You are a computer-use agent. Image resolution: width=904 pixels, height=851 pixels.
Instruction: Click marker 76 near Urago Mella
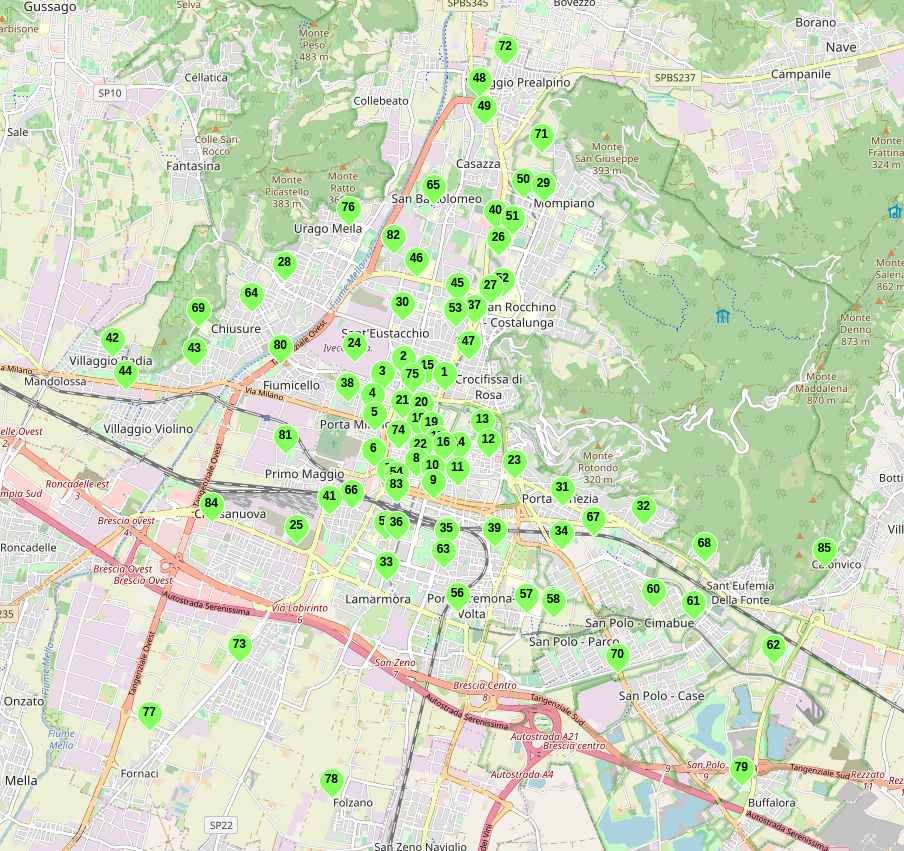pos(348,210)
